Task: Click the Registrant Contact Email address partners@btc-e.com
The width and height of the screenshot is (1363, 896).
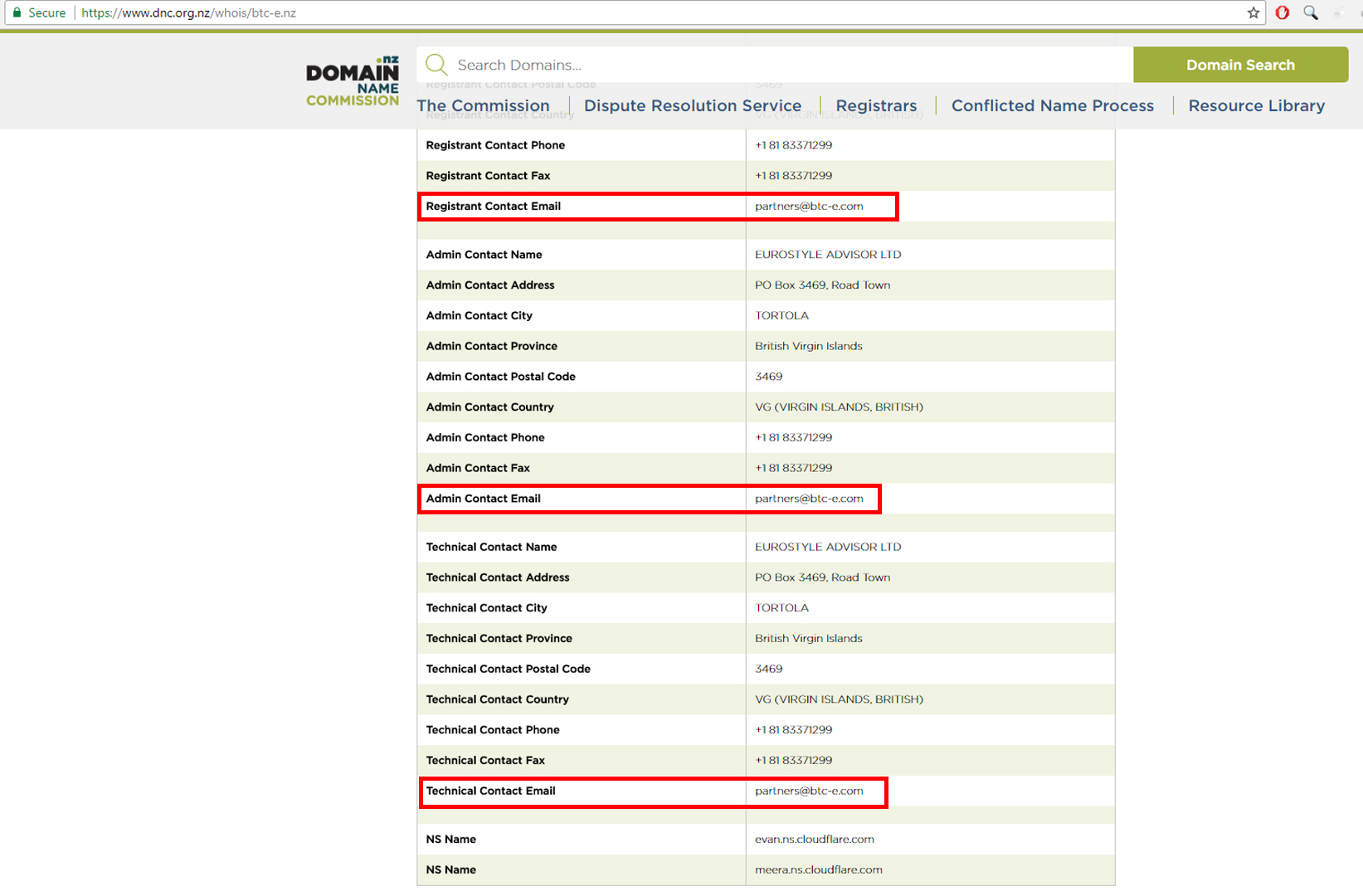Action: [x=809, y=207]
